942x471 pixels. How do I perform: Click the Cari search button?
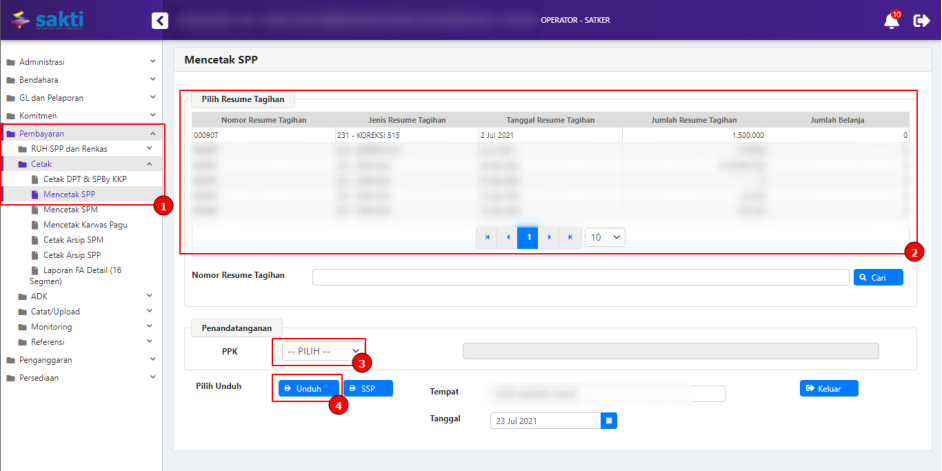[x=877, y=277]
